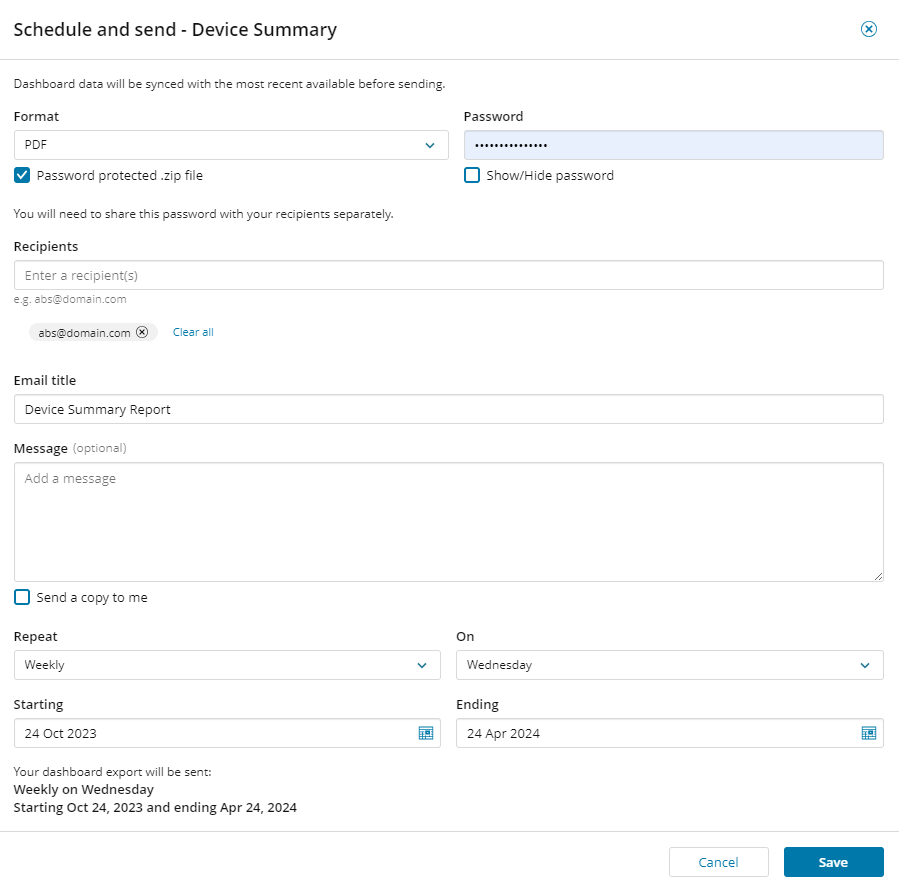This screenshot has height=881, width=899.
Task: Click the Recipients entry field
Action: click(x=448, y=275)
